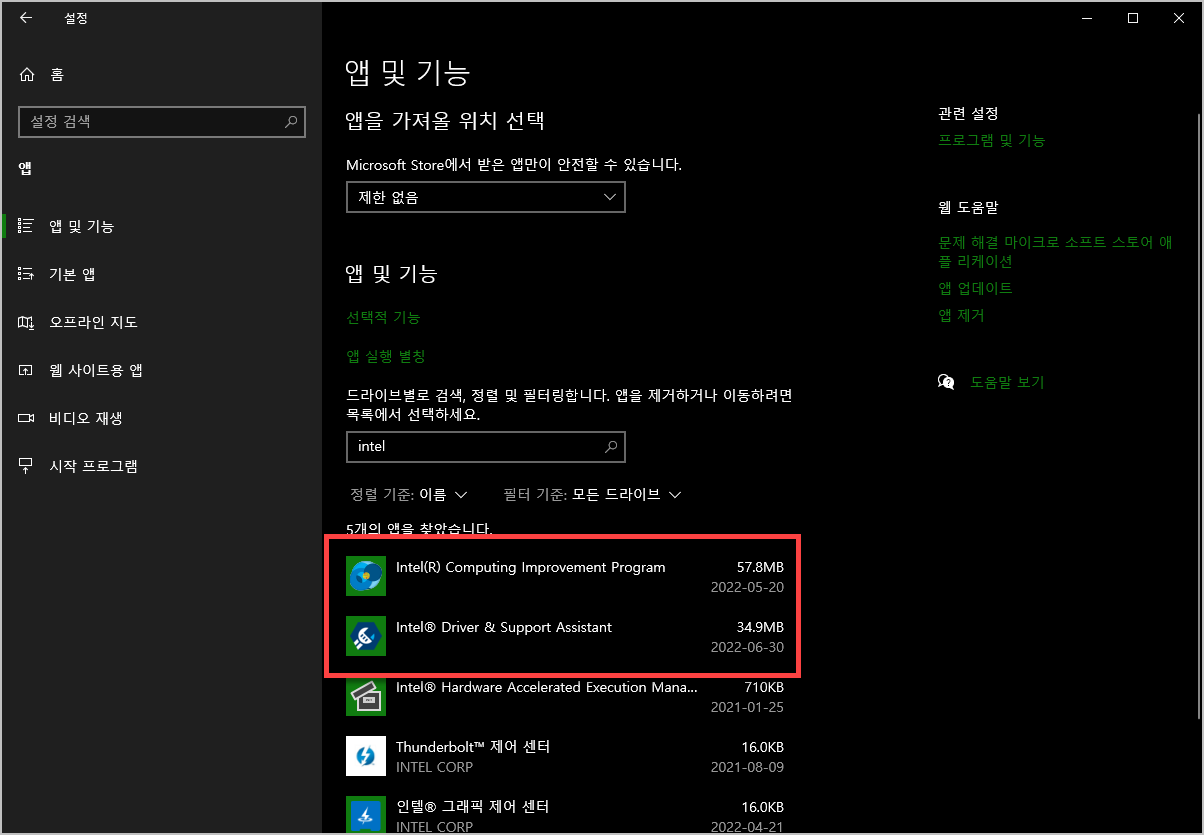Viewport: 1204px width, 835px height.
Task: Open the 프로그램 및 기능 related setting
Action: tap(991, 140)
